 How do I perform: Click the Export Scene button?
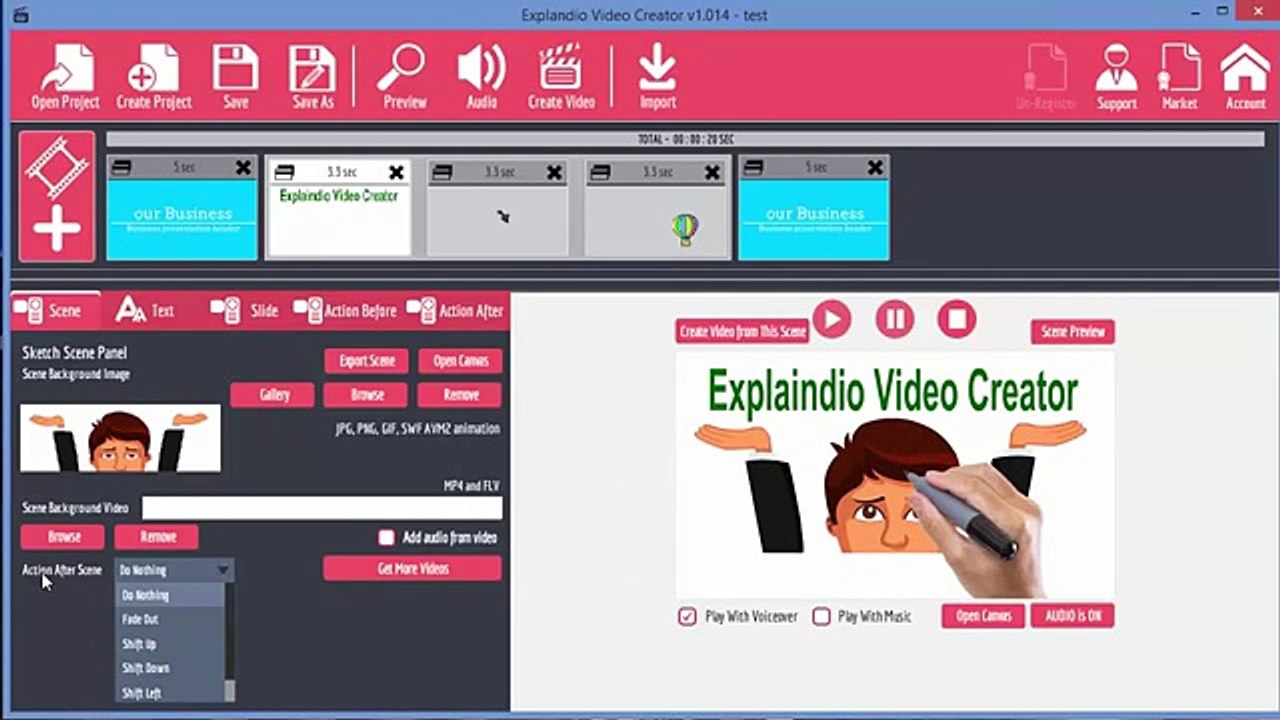(367, 361)
